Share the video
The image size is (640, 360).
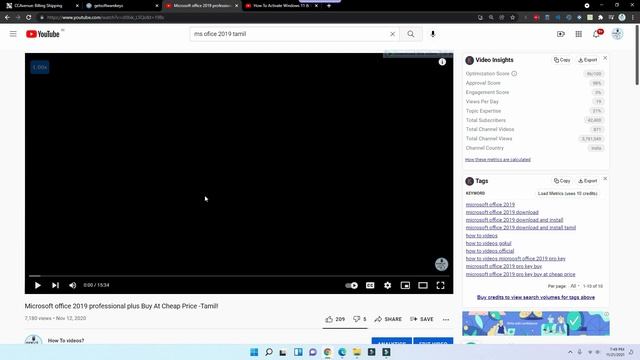tap(388, 319)
